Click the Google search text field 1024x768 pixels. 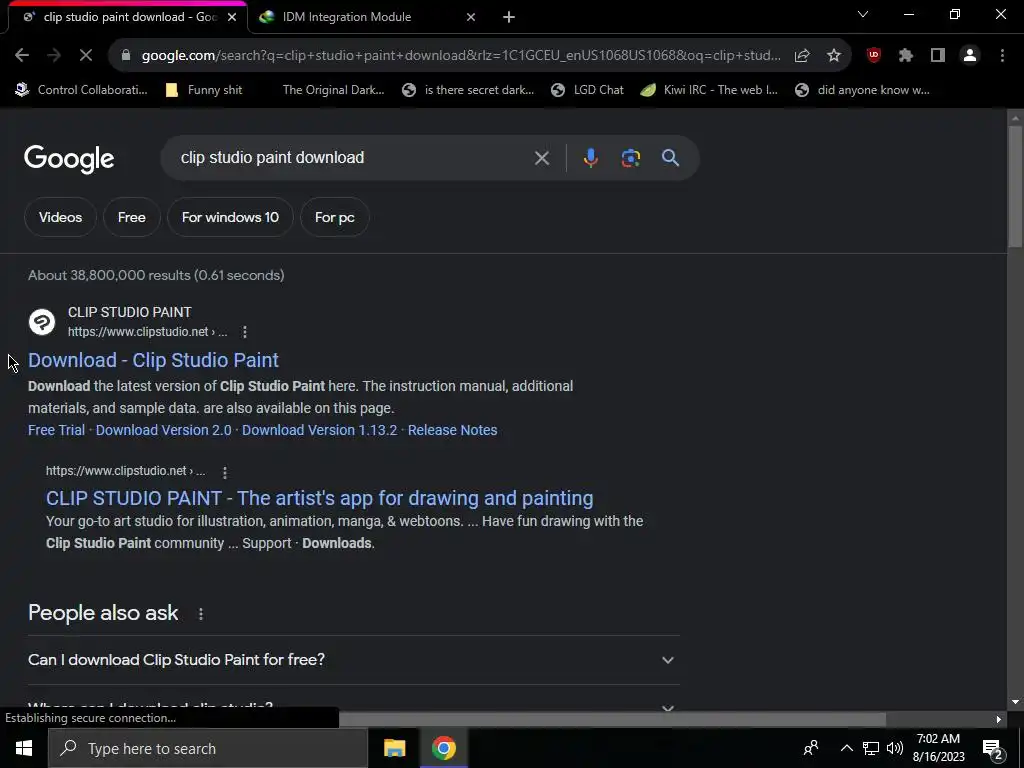coord(353,158)
